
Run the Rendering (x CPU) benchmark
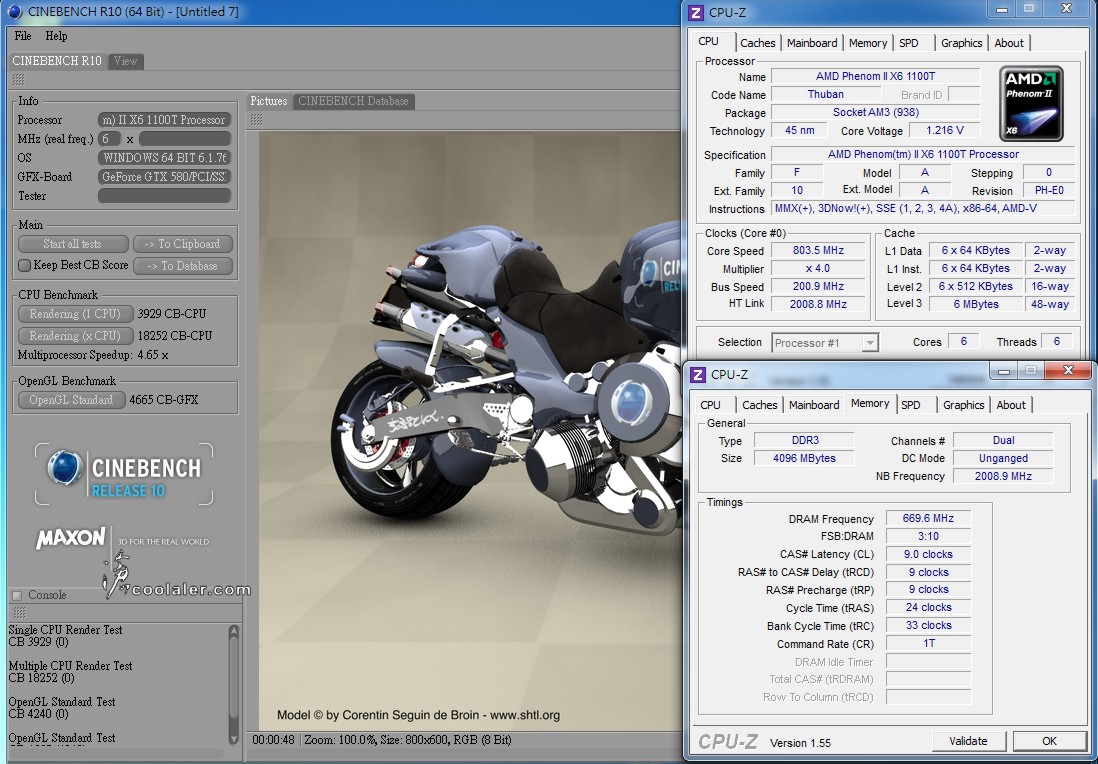(75, 335)
